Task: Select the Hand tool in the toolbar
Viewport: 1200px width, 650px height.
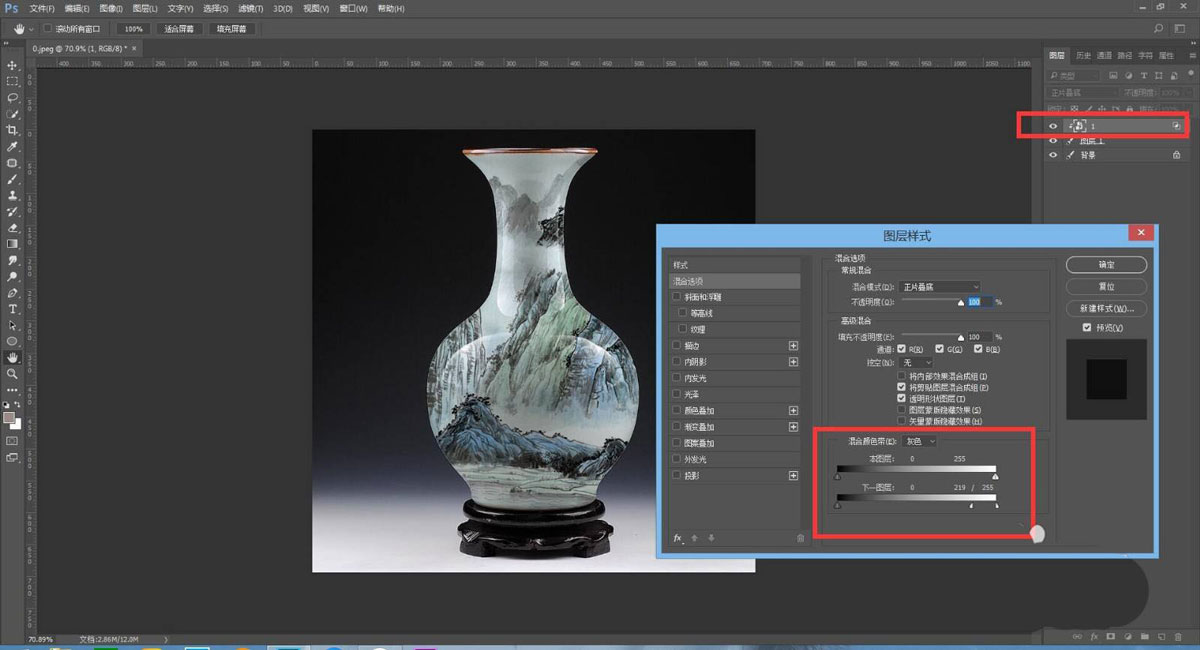Action: click(13, 357)
